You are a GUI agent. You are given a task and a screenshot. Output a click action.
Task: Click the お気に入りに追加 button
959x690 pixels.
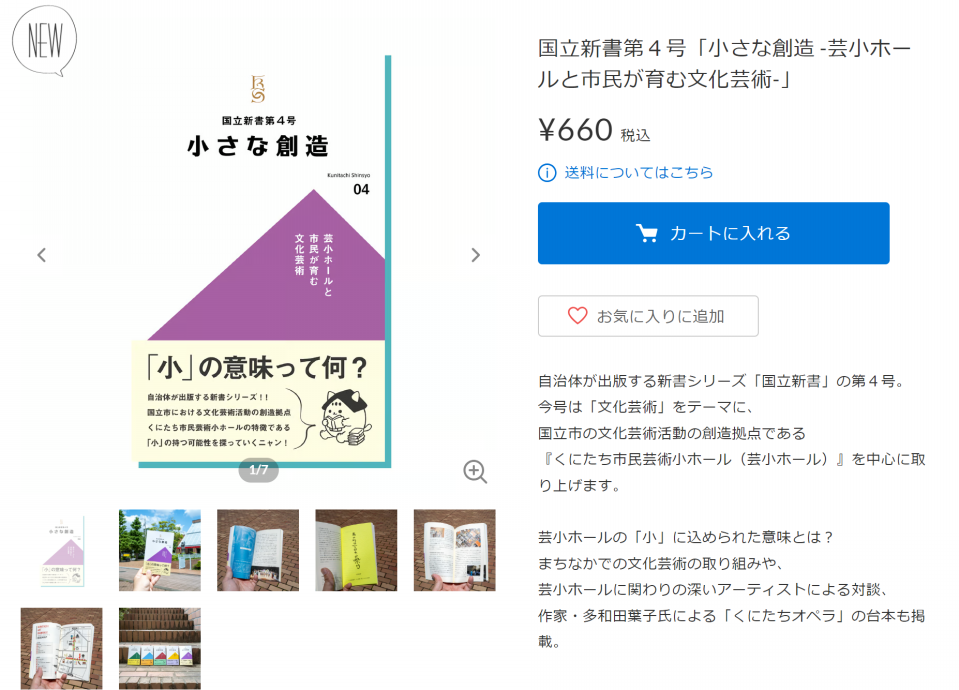coord(648,316)
